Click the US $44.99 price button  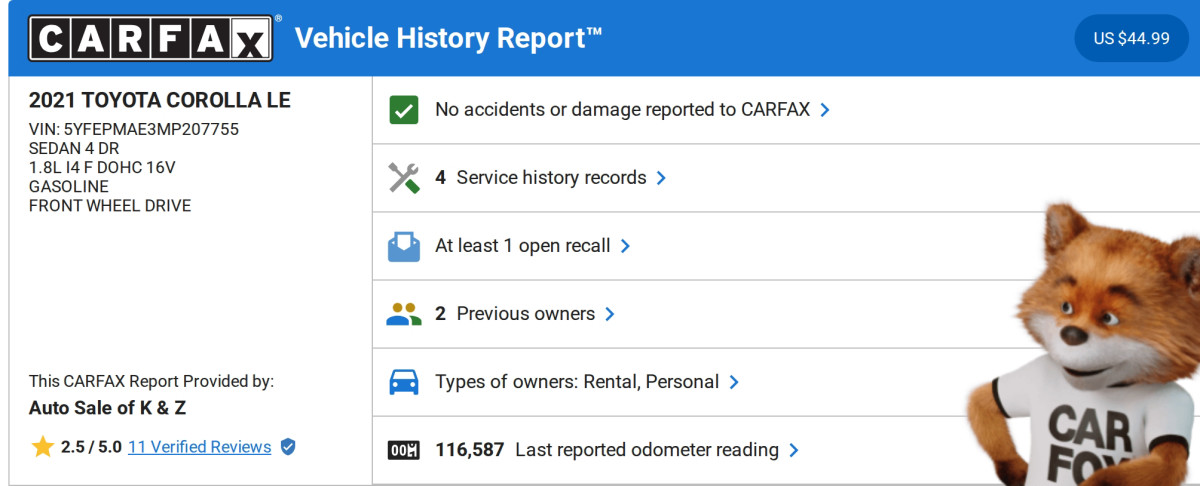(x=1131, y=38)
